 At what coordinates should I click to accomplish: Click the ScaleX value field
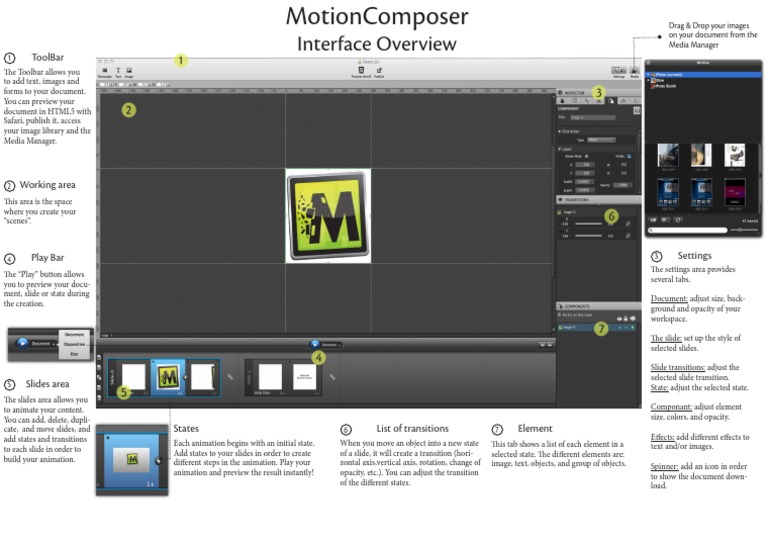point(585,182)
